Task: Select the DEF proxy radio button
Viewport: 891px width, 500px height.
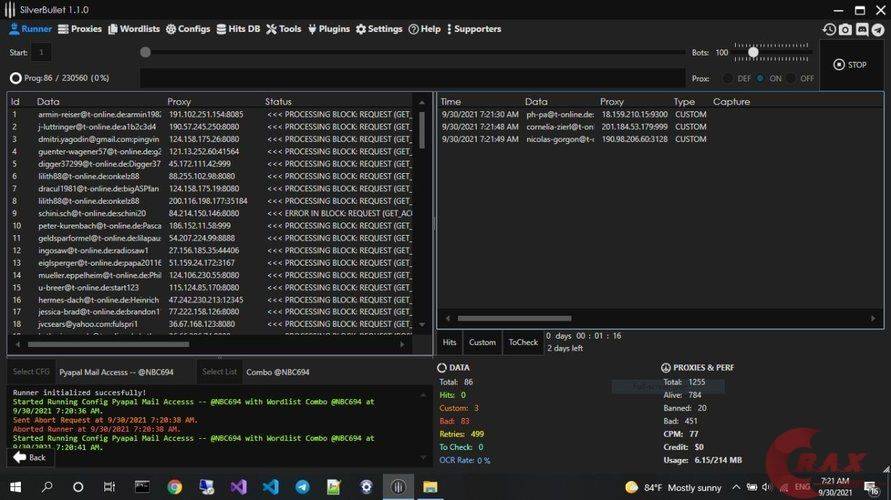Action: 727,78
